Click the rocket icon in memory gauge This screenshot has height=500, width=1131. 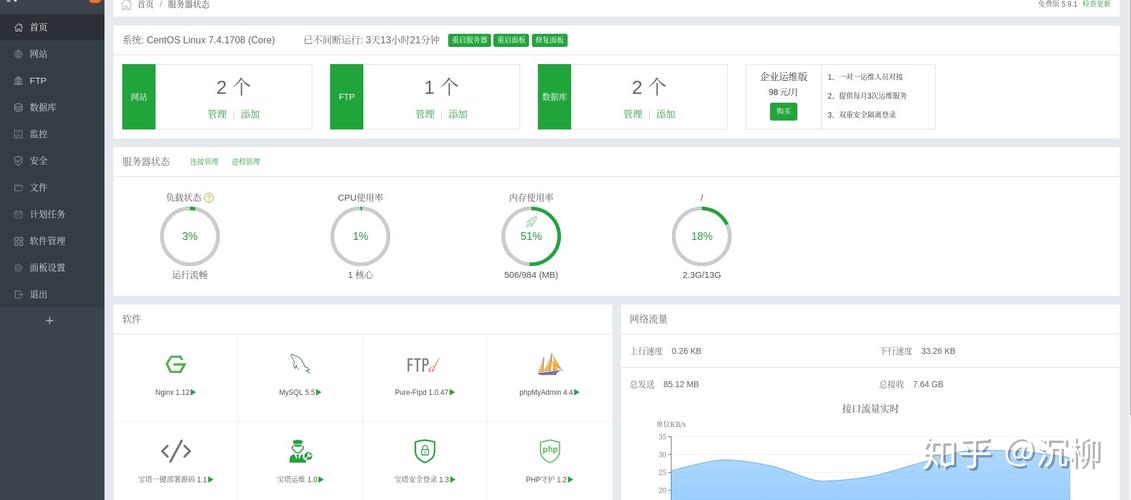coord(532,222)
